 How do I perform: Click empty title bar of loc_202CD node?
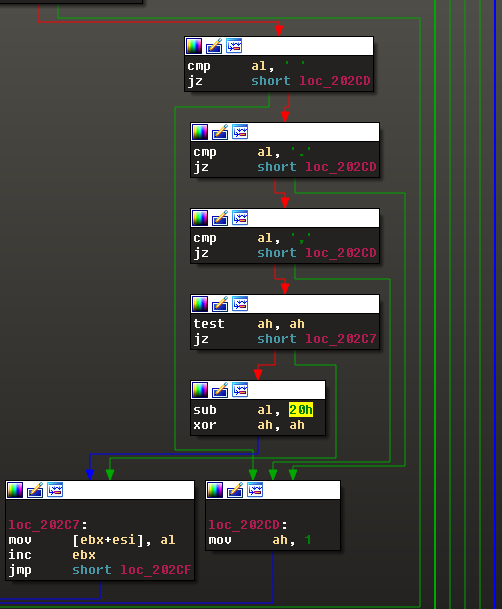pyautogui.click(x=302, y=490)
